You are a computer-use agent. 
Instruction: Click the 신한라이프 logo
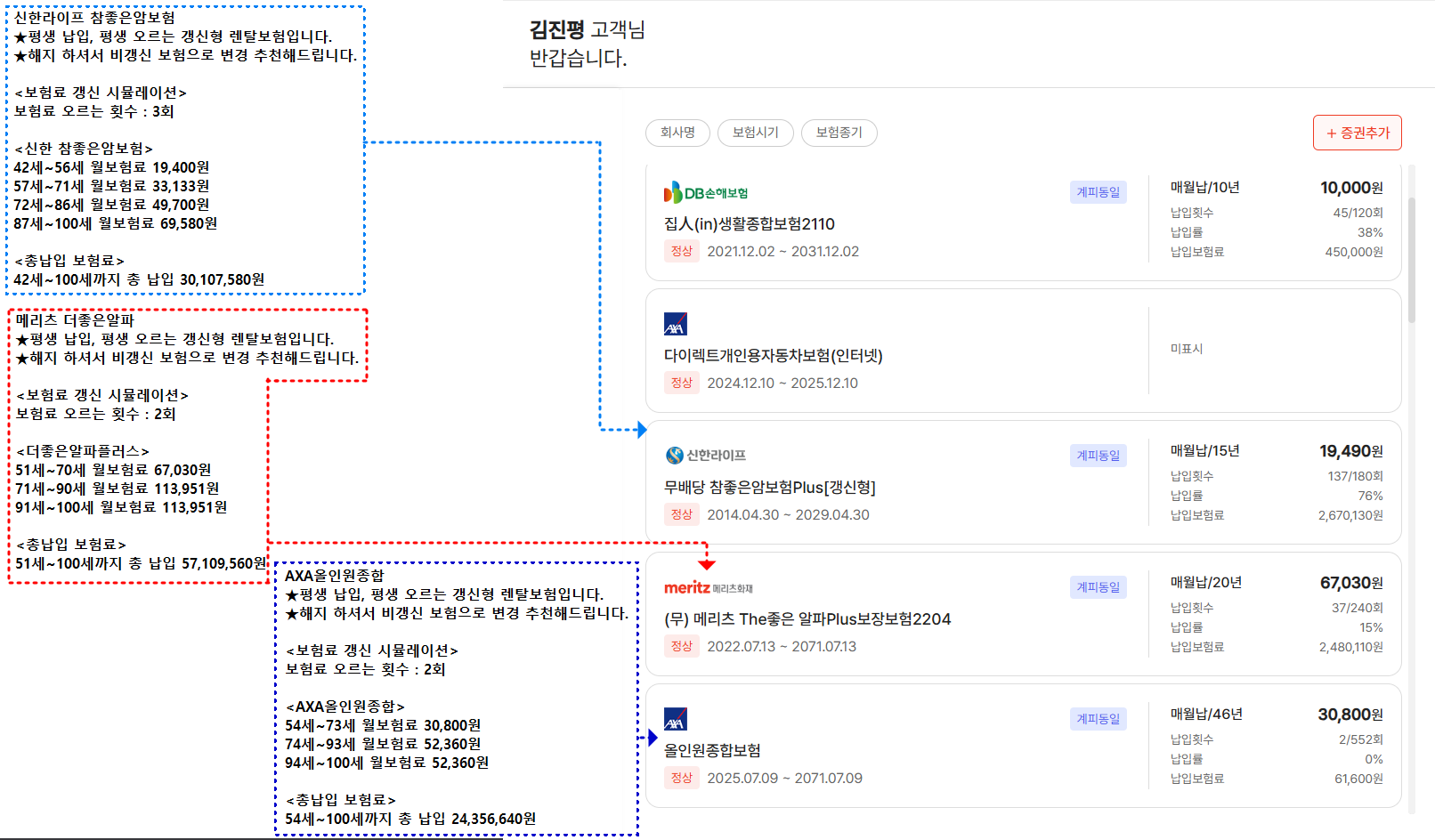[x=706, y=456]
